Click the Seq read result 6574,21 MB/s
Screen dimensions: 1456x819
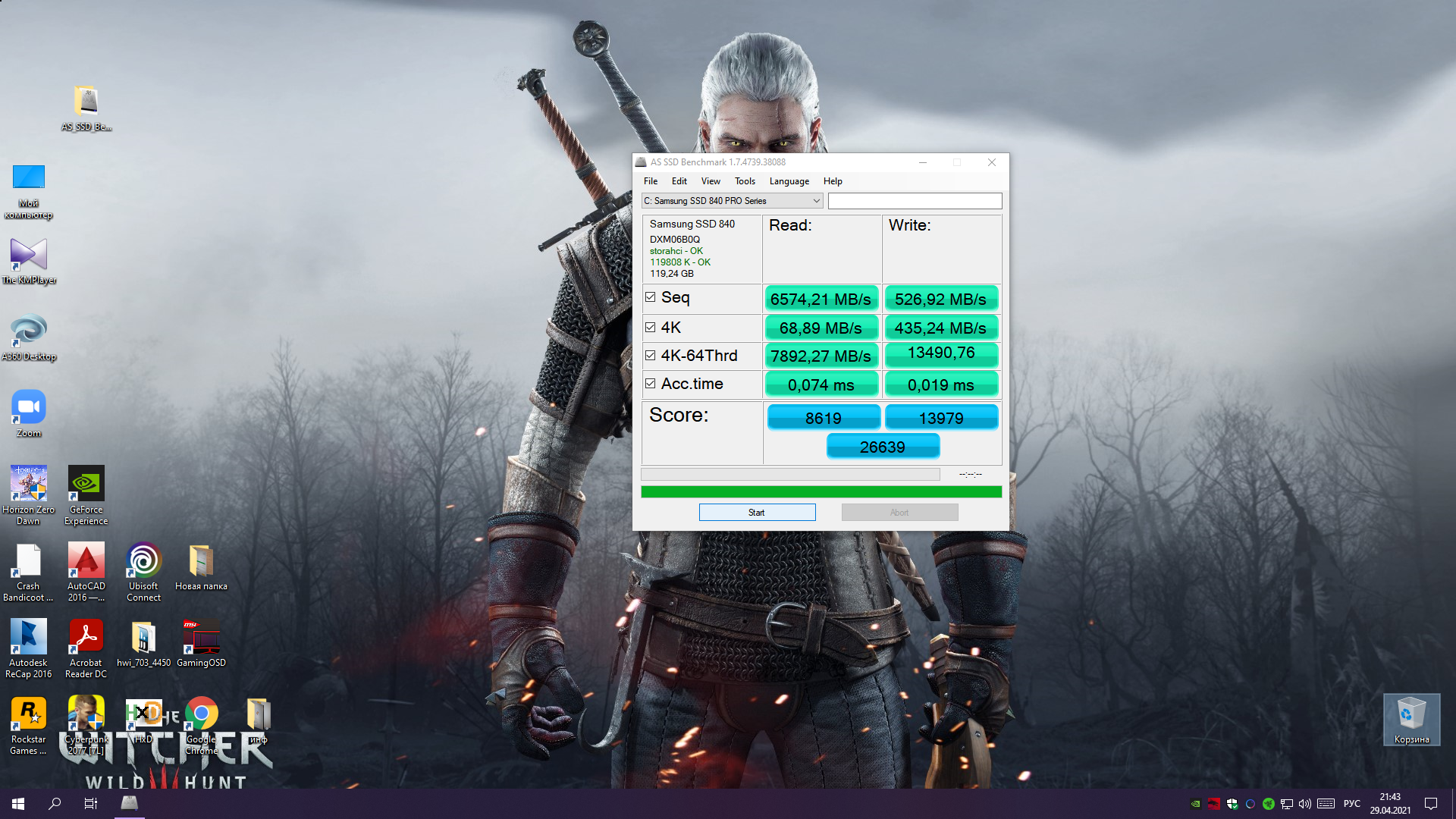tap(821, 299)
